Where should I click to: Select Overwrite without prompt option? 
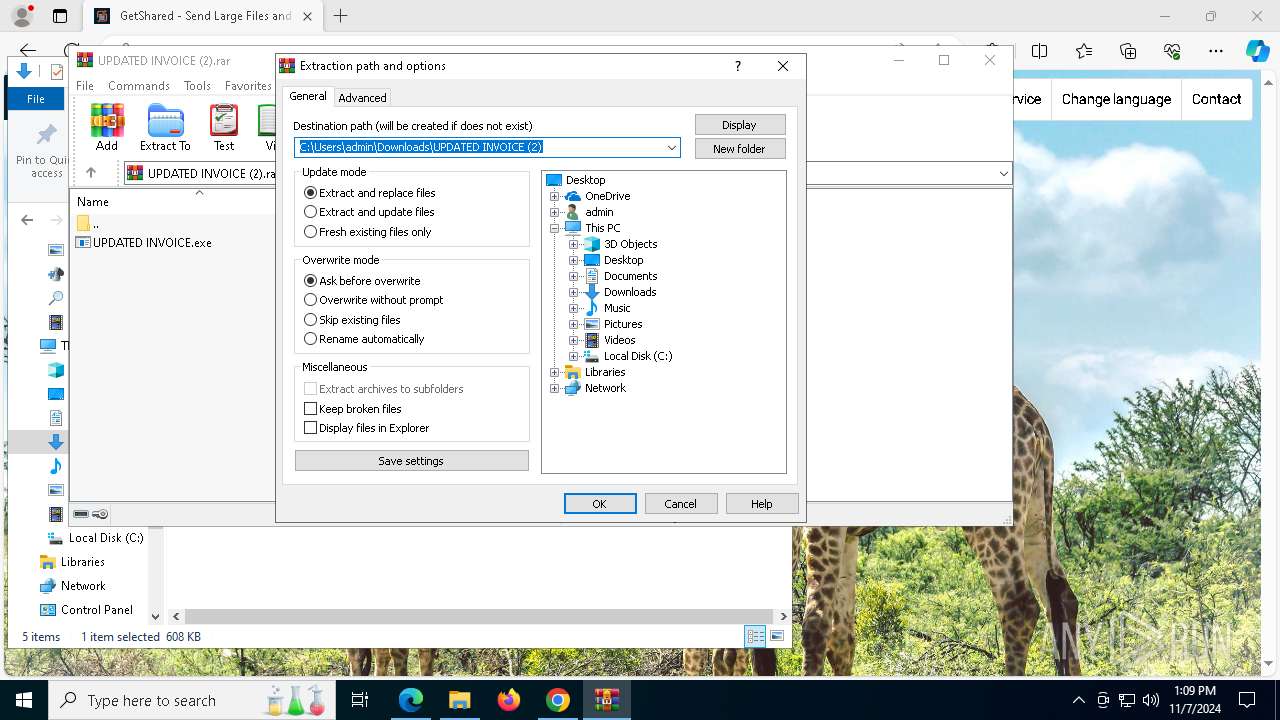[373, 300]
